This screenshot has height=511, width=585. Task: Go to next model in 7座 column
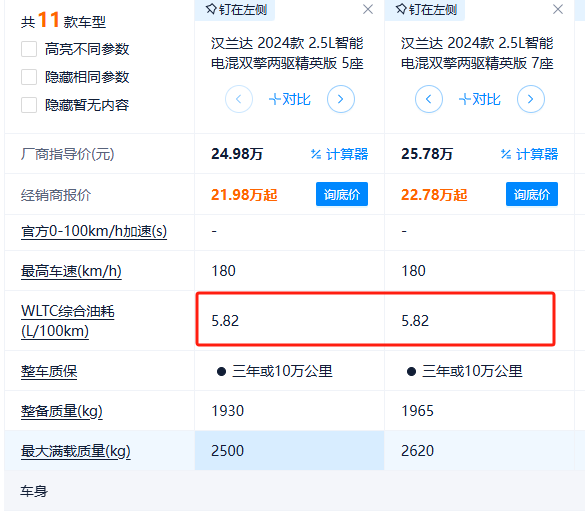[531, 99]
